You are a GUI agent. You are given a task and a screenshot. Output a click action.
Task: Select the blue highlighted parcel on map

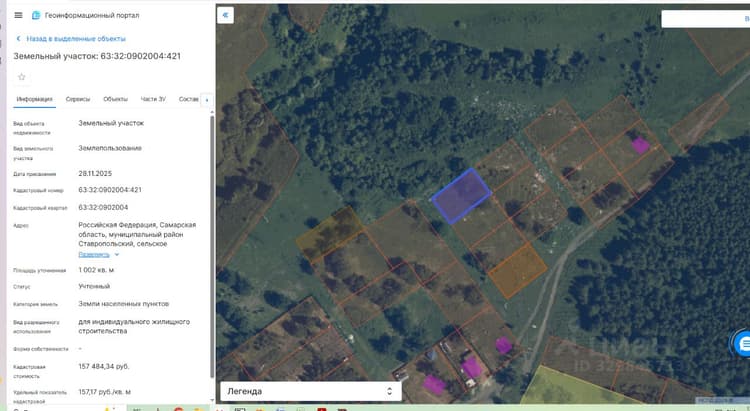point(461,196)
